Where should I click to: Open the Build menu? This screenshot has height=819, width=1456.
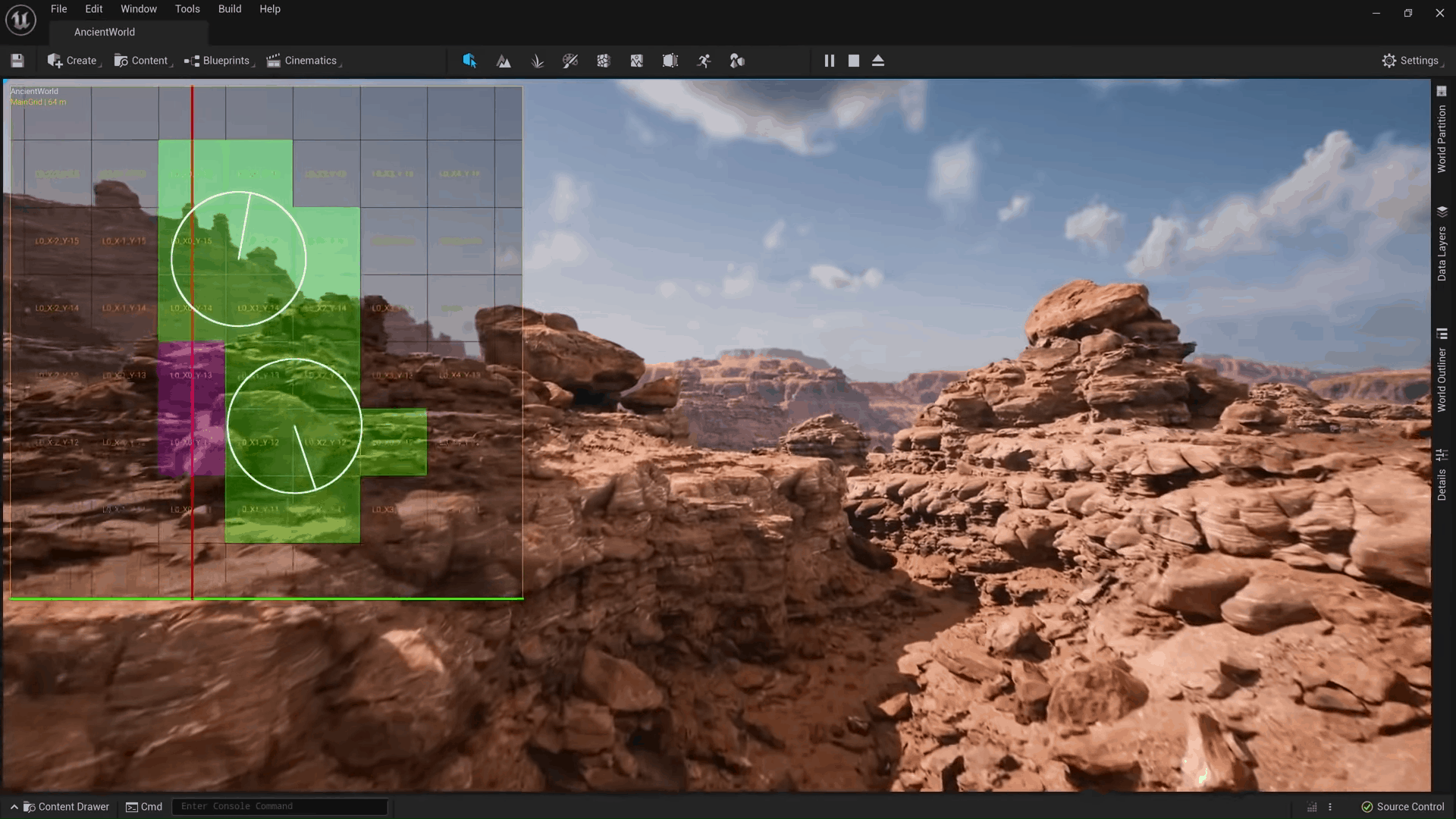[230, 9]
